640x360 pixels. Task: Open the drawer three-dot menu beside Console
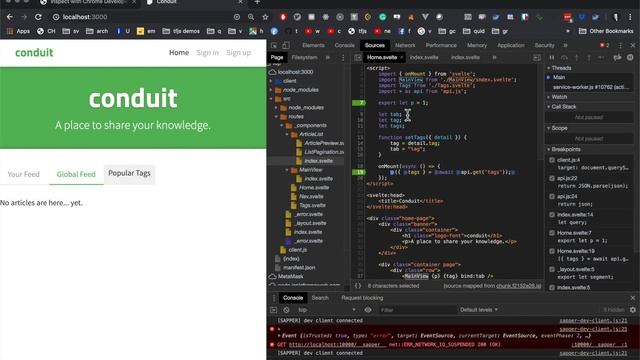(x=273, y=298)
